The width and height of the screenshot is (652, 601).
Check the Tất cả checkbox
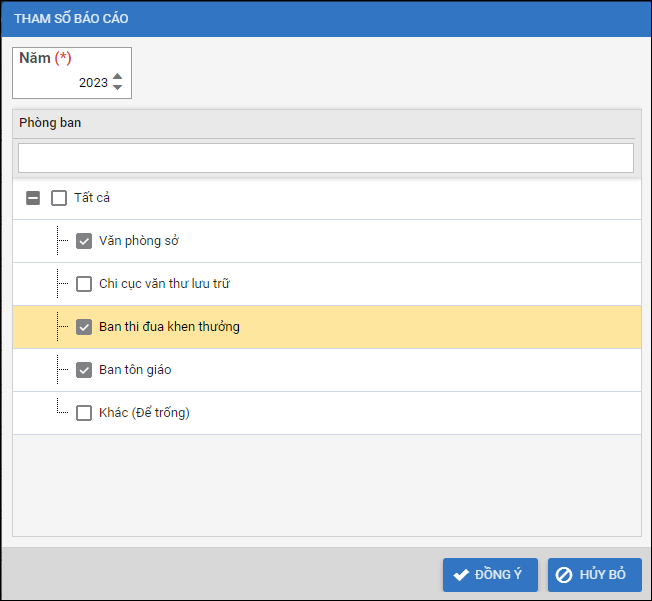tap(59, 198)
